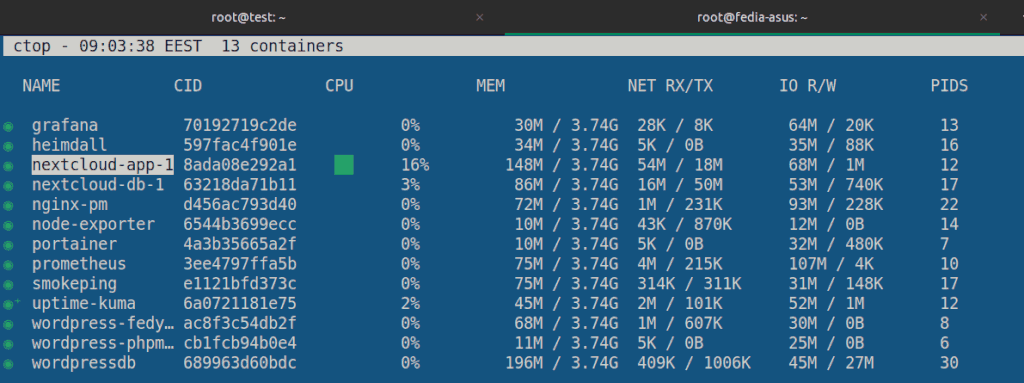Image resolution: width=1024 pixels, height=383 pixels.
Task: Click the NET RX/TX column header
Action: coord(671,86)
